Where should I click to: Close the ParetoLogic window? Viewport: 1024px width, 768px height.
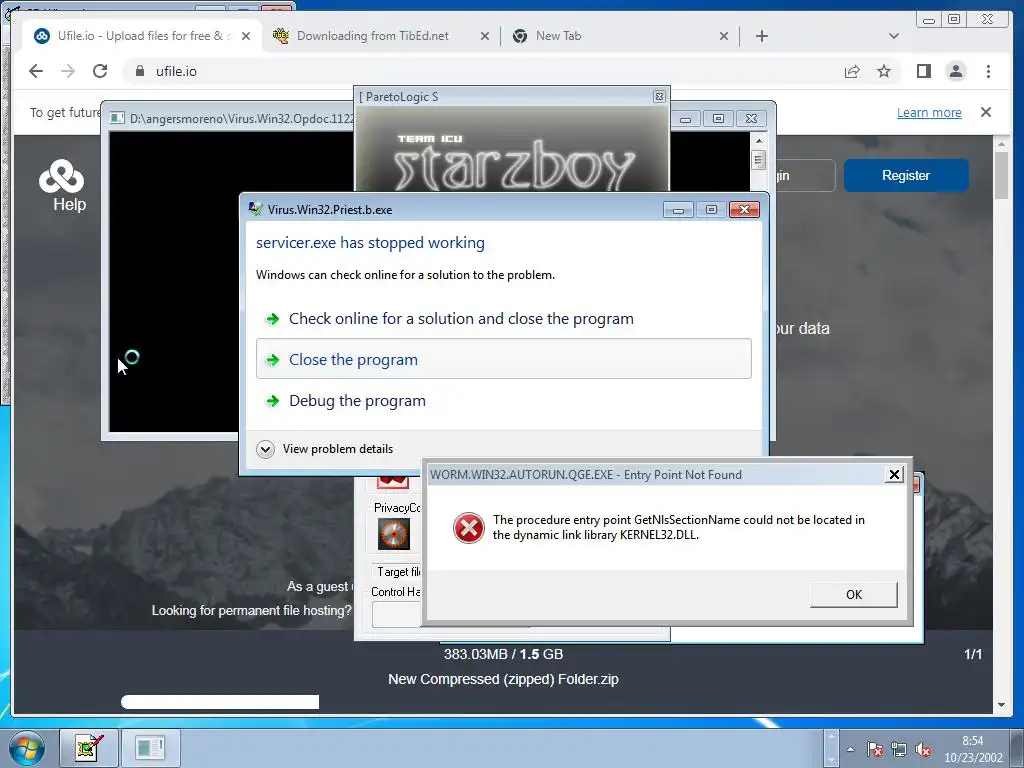pyautogui.click(x=659, y=96)
